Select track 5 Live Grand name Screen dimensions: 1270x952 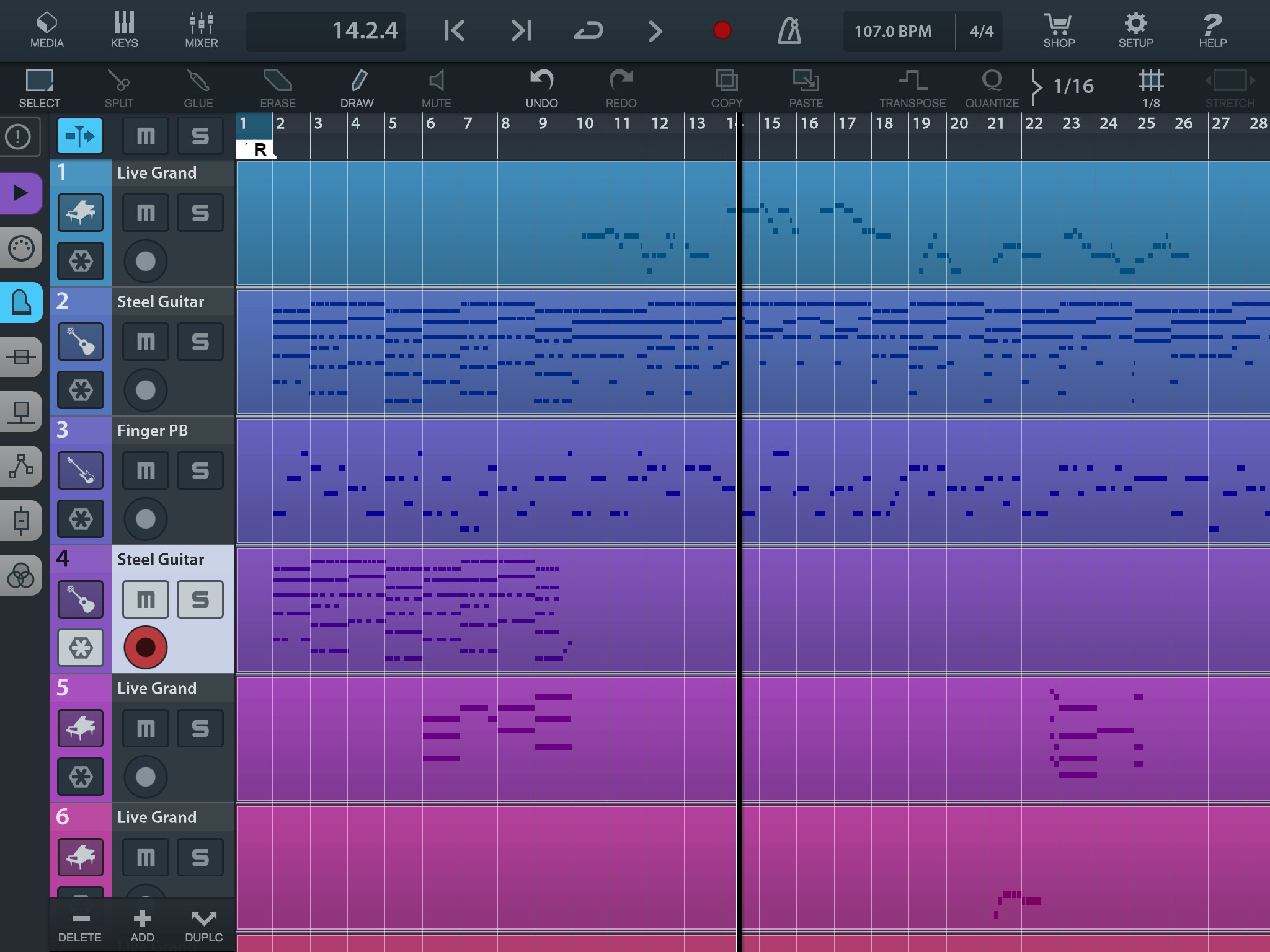(157, 688)
